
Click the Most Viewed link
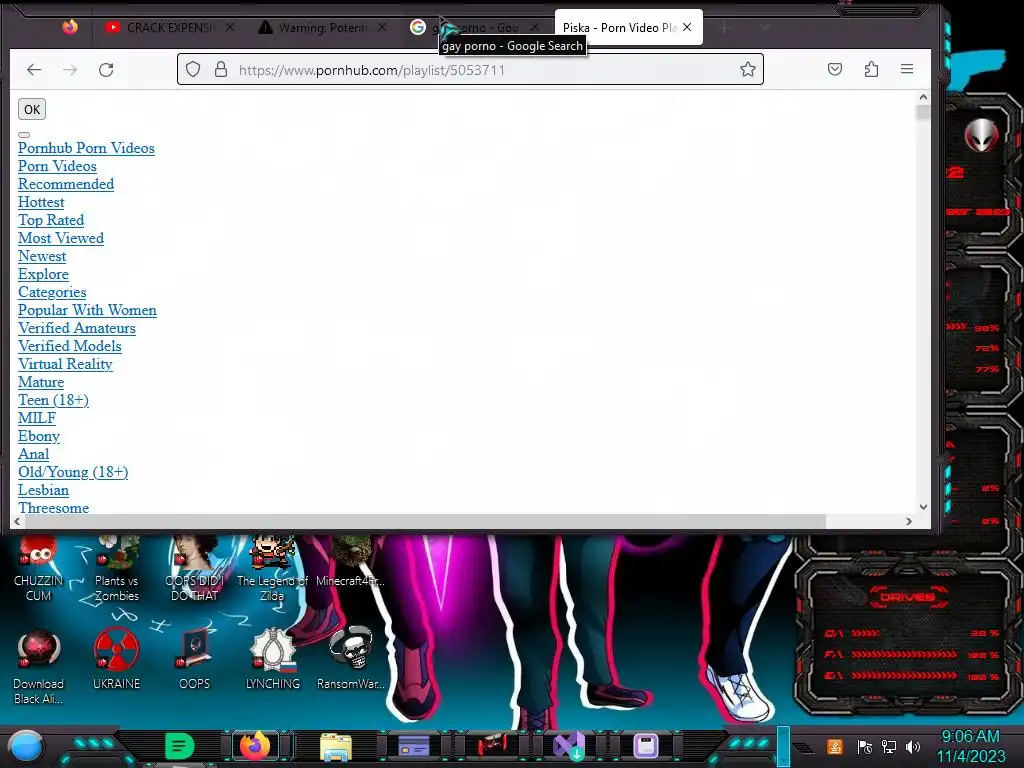[61, 238]
